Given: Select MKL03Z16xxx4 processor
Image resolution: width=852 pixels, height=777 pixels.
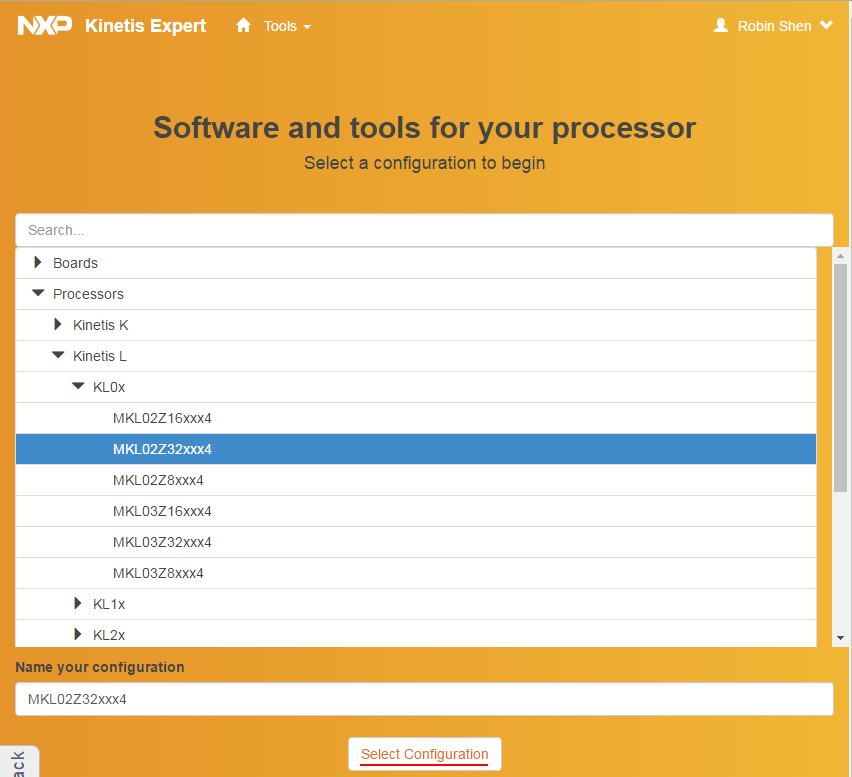Looking at the screenshot, I should 416,511.
